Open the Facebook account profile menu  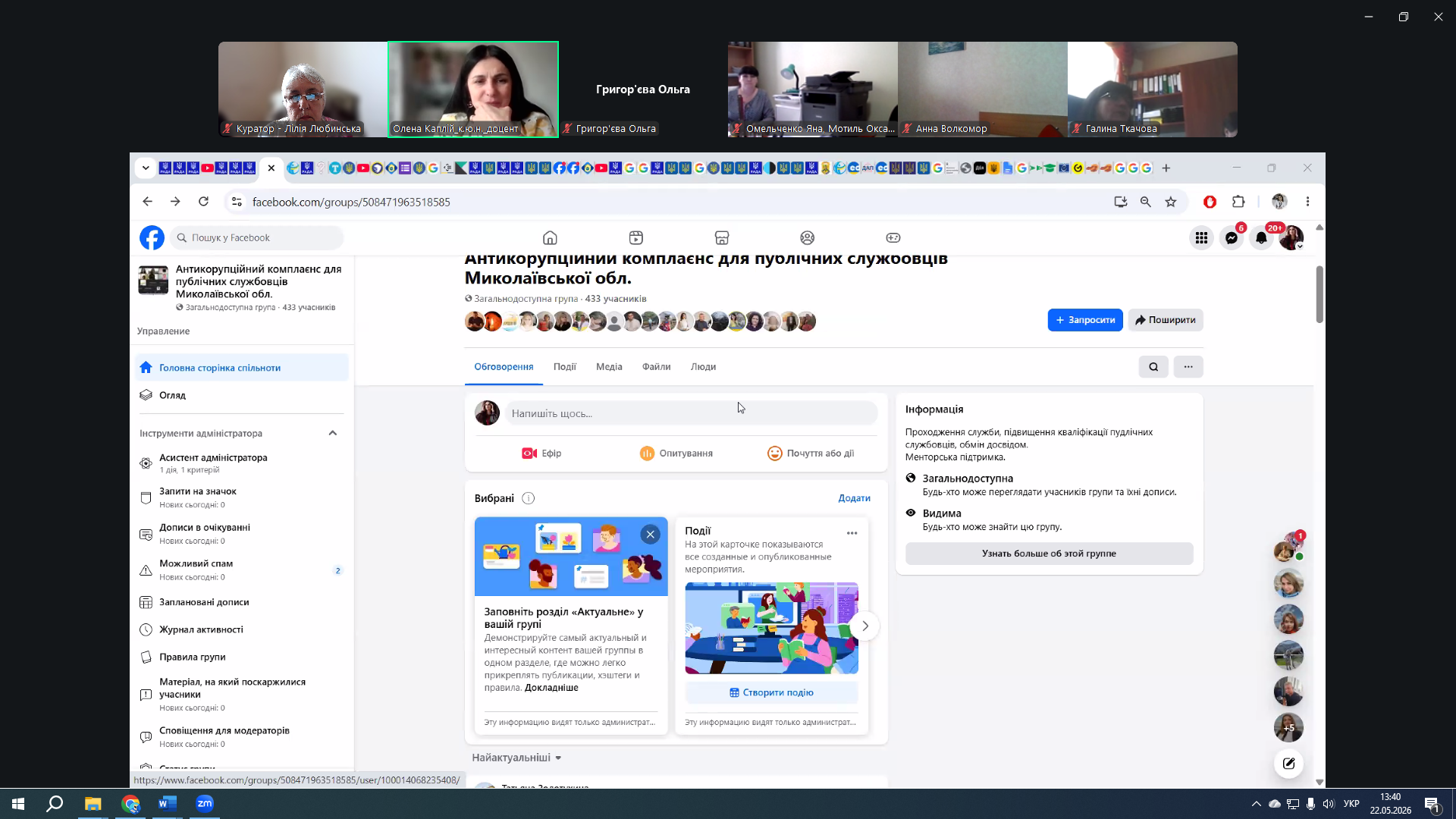pyautogui.click(x=1291, y=238)
